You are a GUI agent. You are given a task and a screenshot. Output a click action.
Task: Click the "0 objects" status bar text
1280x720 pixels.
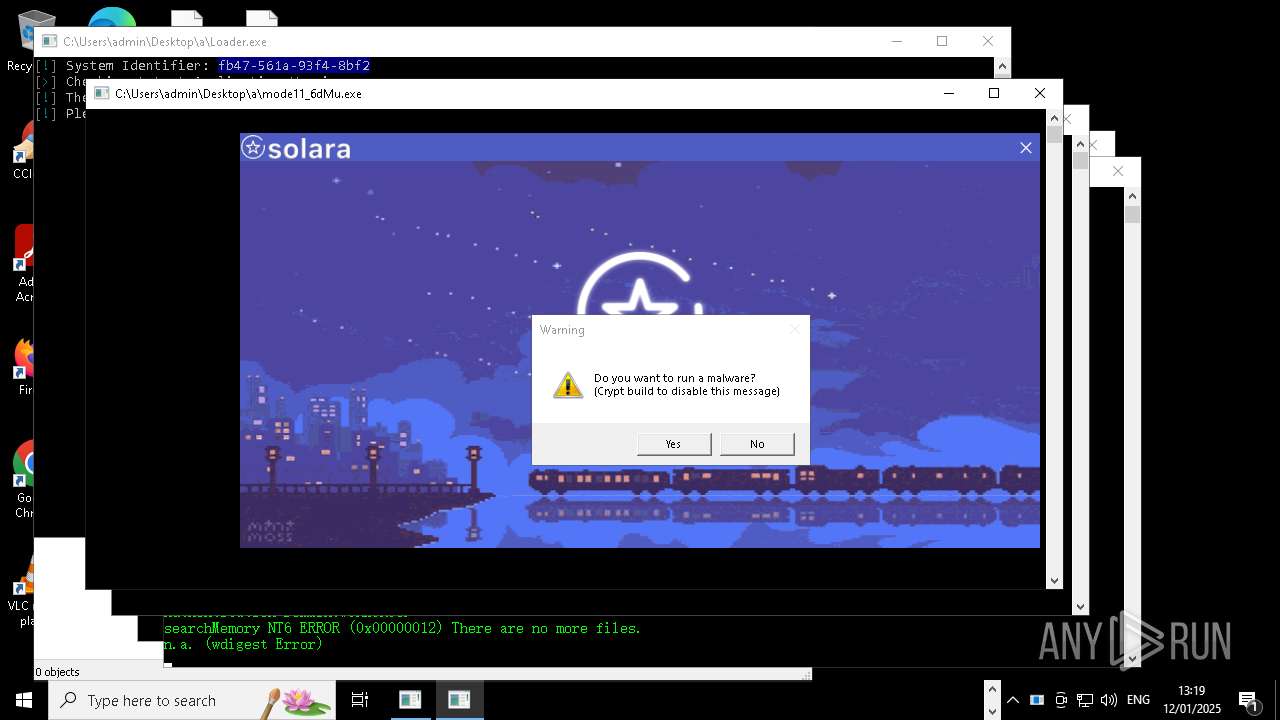click(x=57, y=672)
